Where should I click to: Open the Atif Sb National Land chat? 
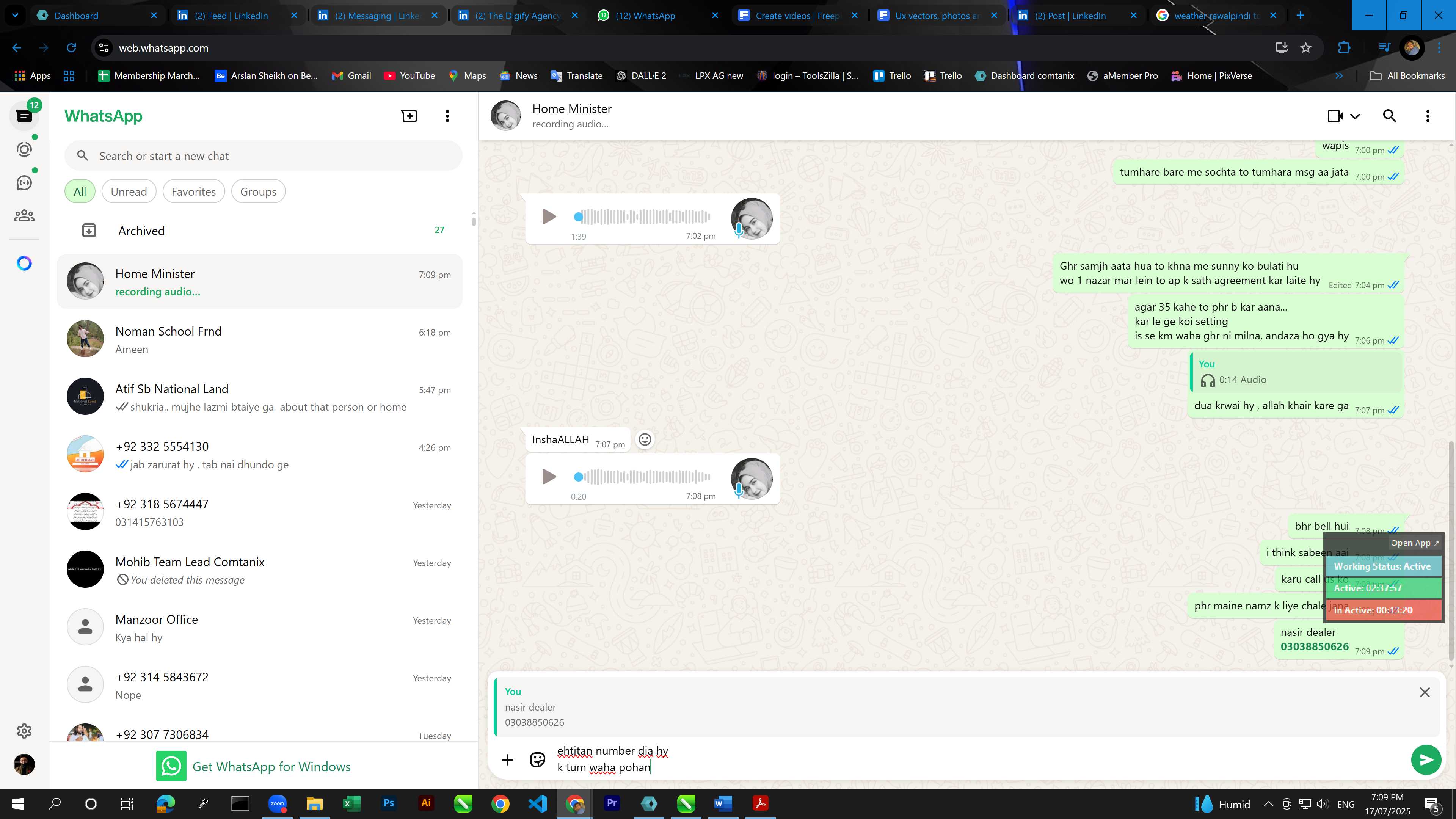260,397
